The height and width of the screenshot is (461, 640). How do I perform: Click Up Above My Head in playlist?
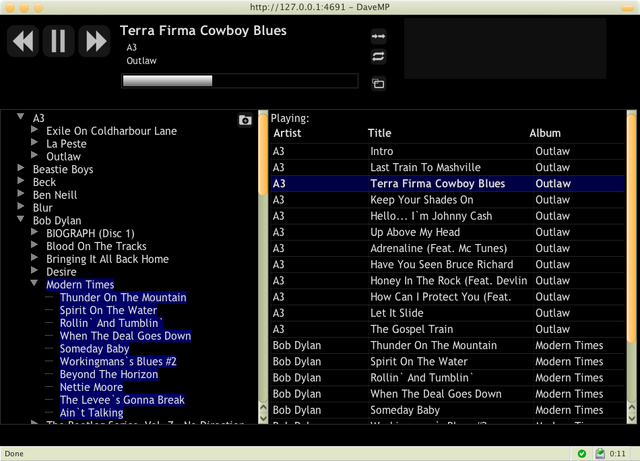(x=448, y=232)
